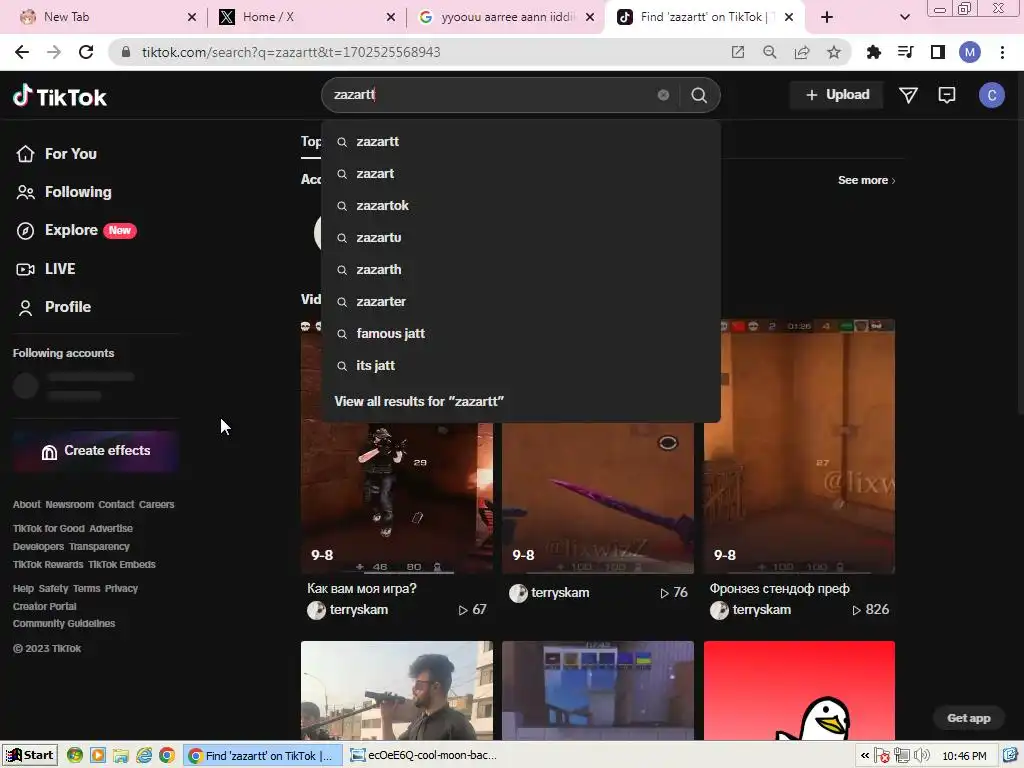Viewport: 1024px width, 768px height.
Task: Open the Explore page
Action: (x=76, y=230)
